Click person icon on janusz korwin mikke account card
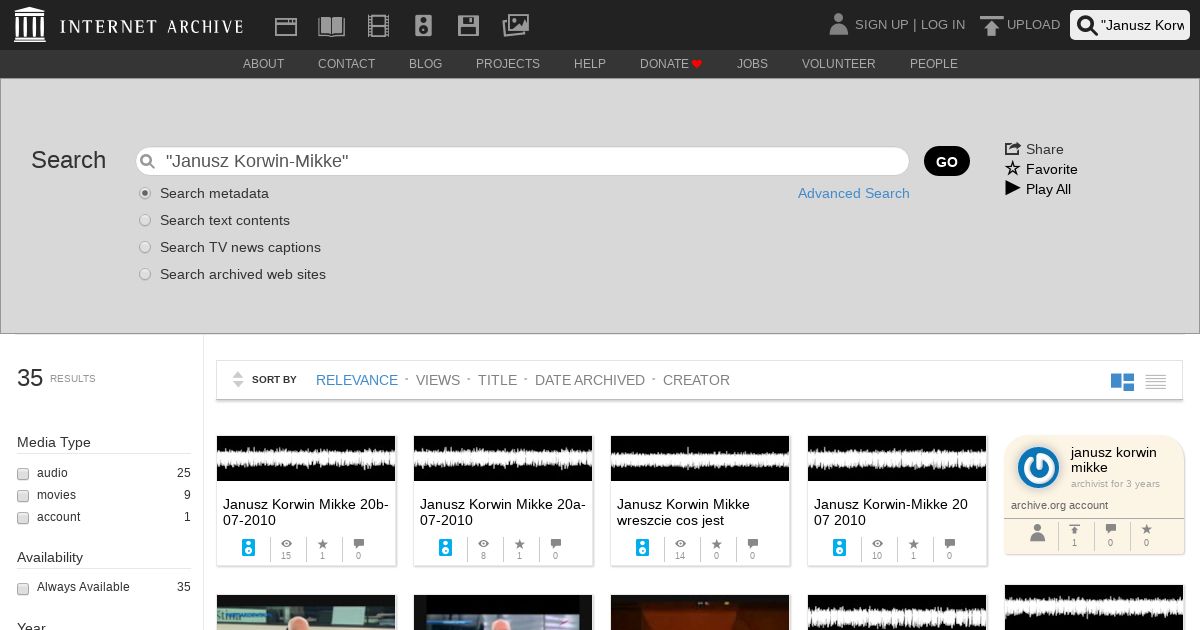Image resolution: width=1200 pixels, height=630 pixels. [x=1038, y=533]
